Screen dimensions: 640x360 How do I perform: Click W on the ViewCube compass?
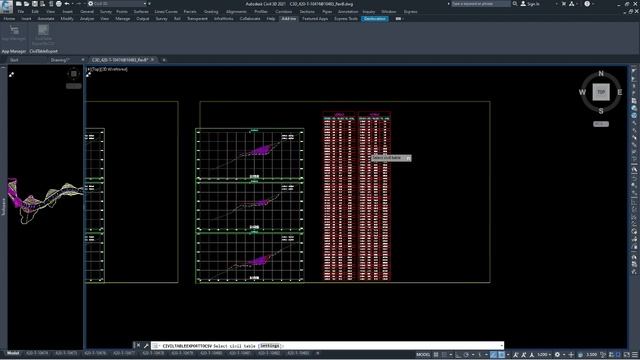pos(582,92)
